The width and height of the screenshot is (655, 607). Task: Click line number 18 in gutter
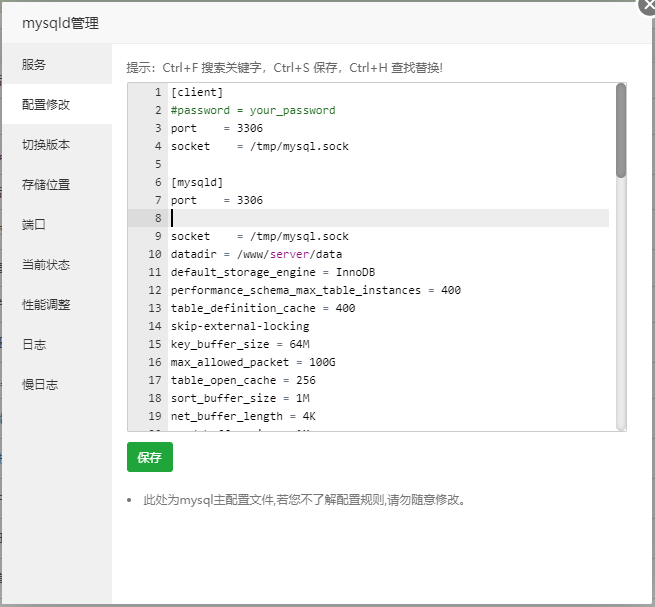tap(154, 398)
